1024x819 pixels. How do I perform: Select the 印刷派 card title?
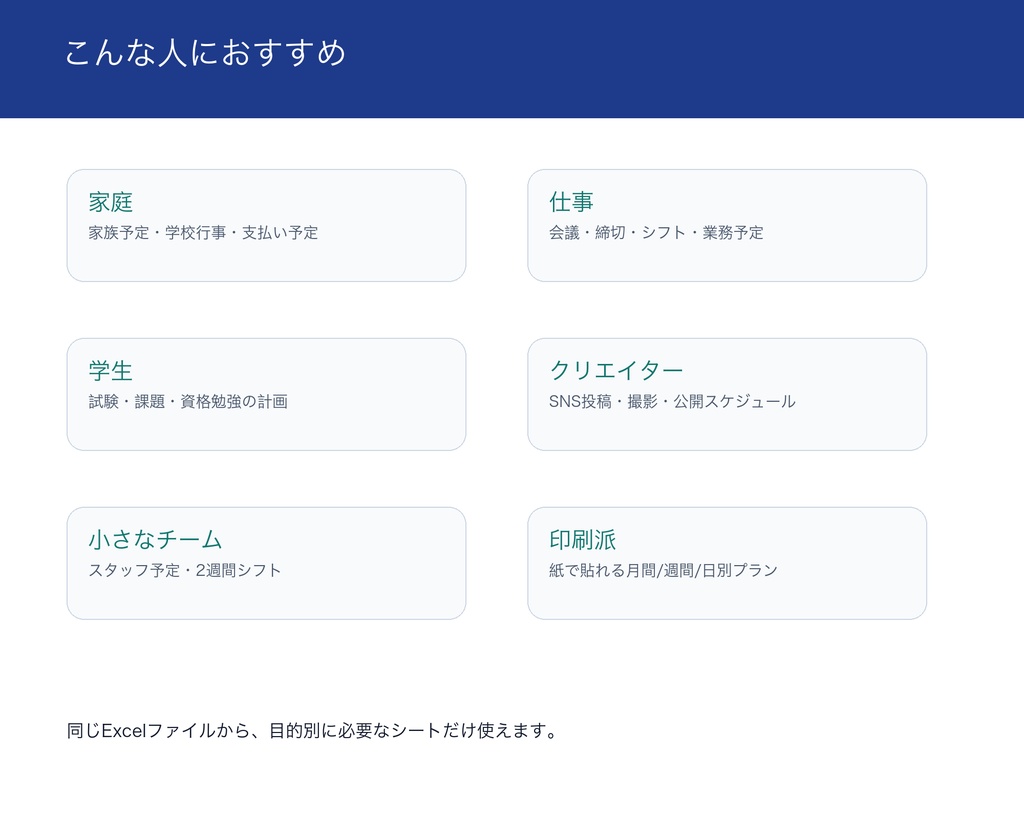[583, 539]
